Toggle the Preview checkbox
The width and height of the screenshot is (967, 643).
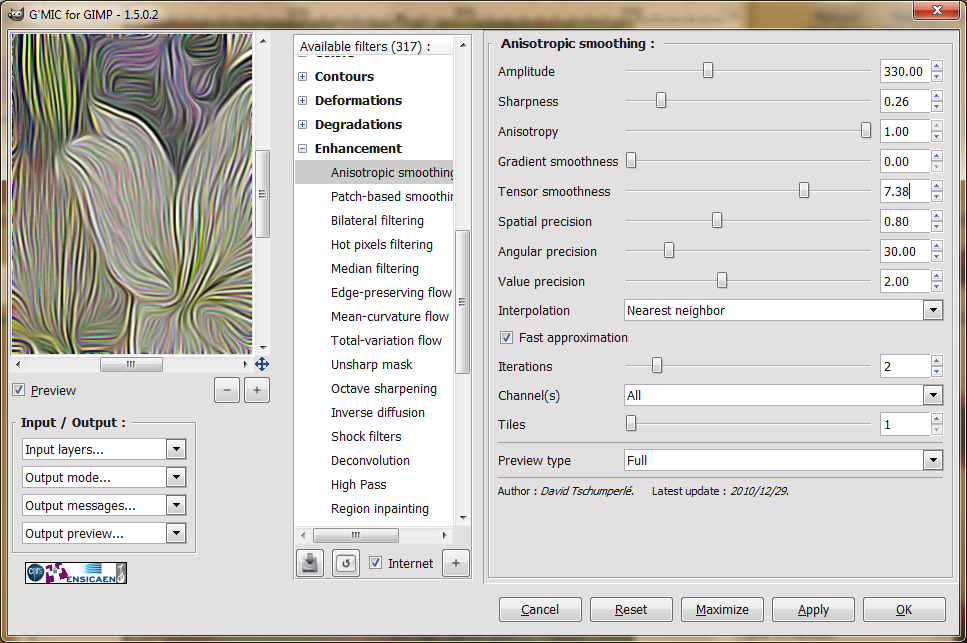[x=19, y=390]
